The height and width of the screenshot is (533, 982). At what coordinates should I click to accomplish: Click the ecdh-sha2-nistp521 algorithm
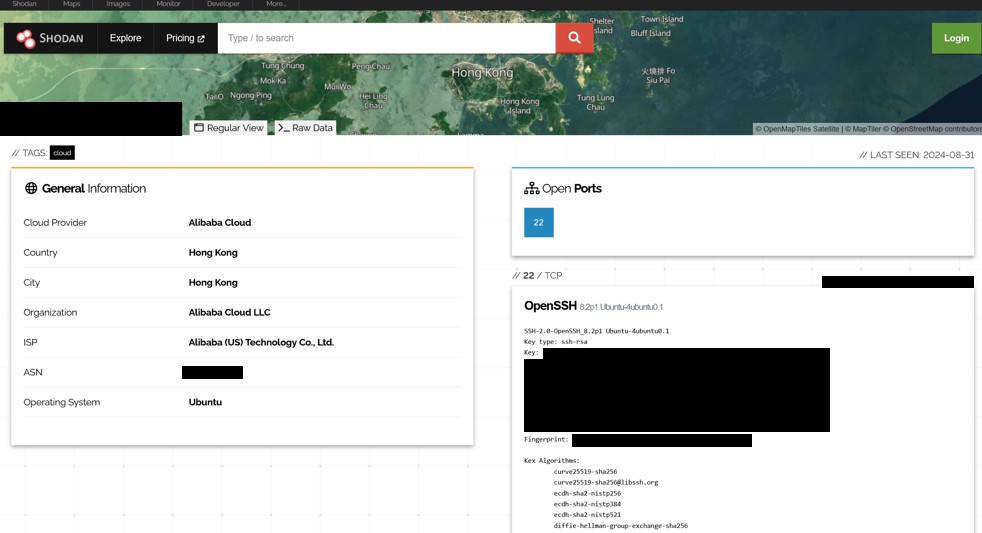coord(587,514)
